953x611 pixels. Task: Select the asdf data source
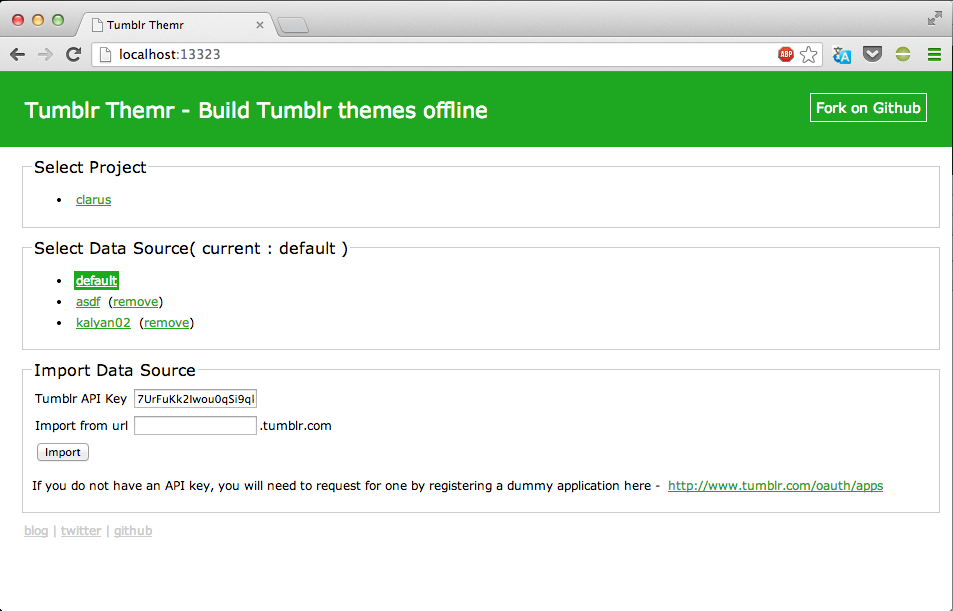[x=88, y=302]
